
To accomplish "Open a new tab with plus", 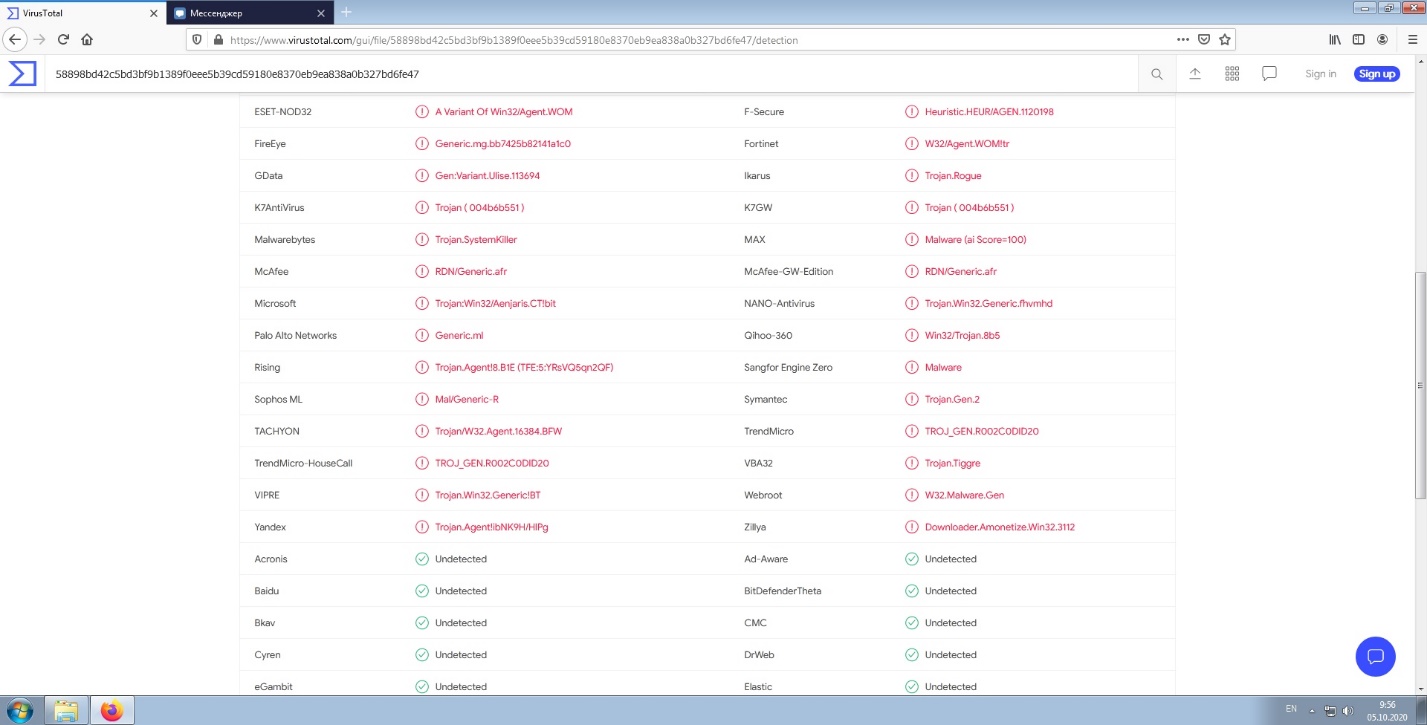I will tap(346, 12).
